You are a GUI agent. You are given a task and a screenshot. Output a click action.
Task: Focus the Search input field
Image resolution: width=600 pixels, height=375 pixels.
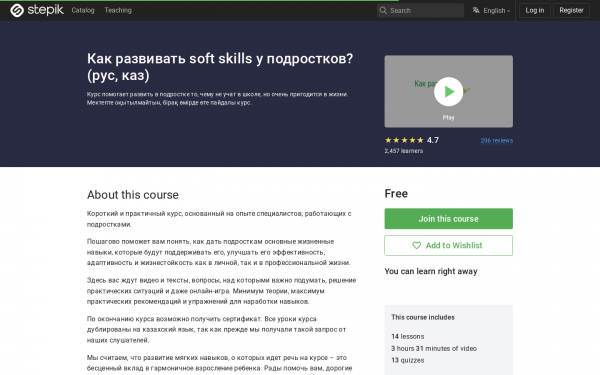coord(420,10)
